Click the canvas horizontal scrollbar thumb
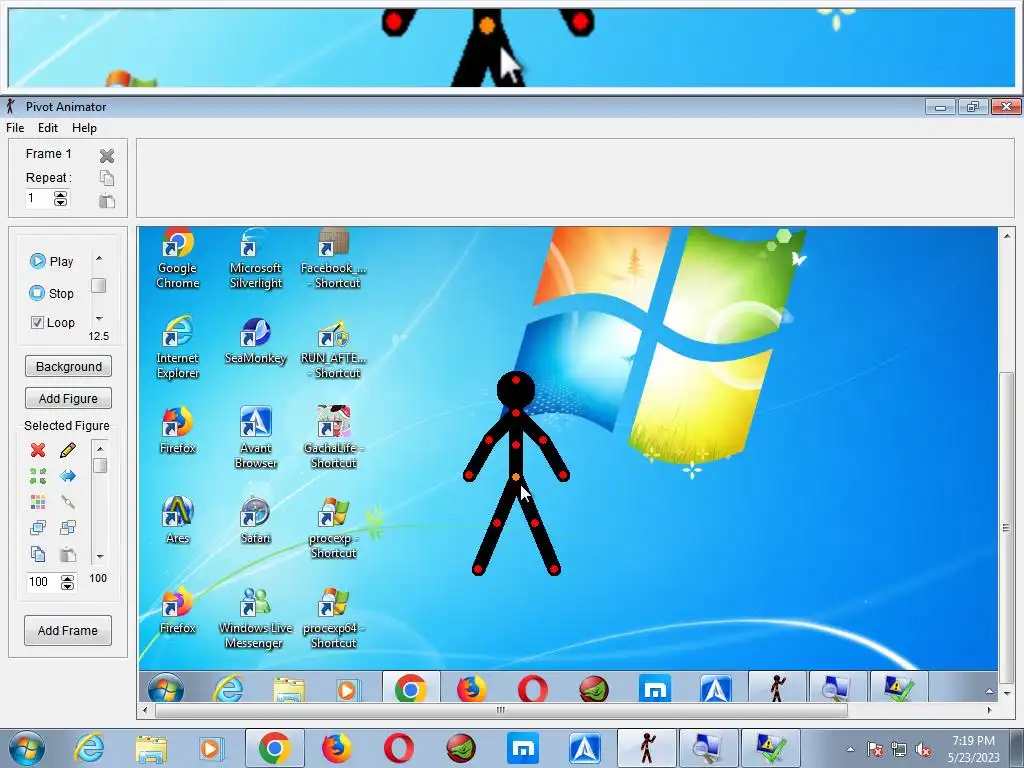Viewport: 1024px width, 768px height. click(502, 710)
